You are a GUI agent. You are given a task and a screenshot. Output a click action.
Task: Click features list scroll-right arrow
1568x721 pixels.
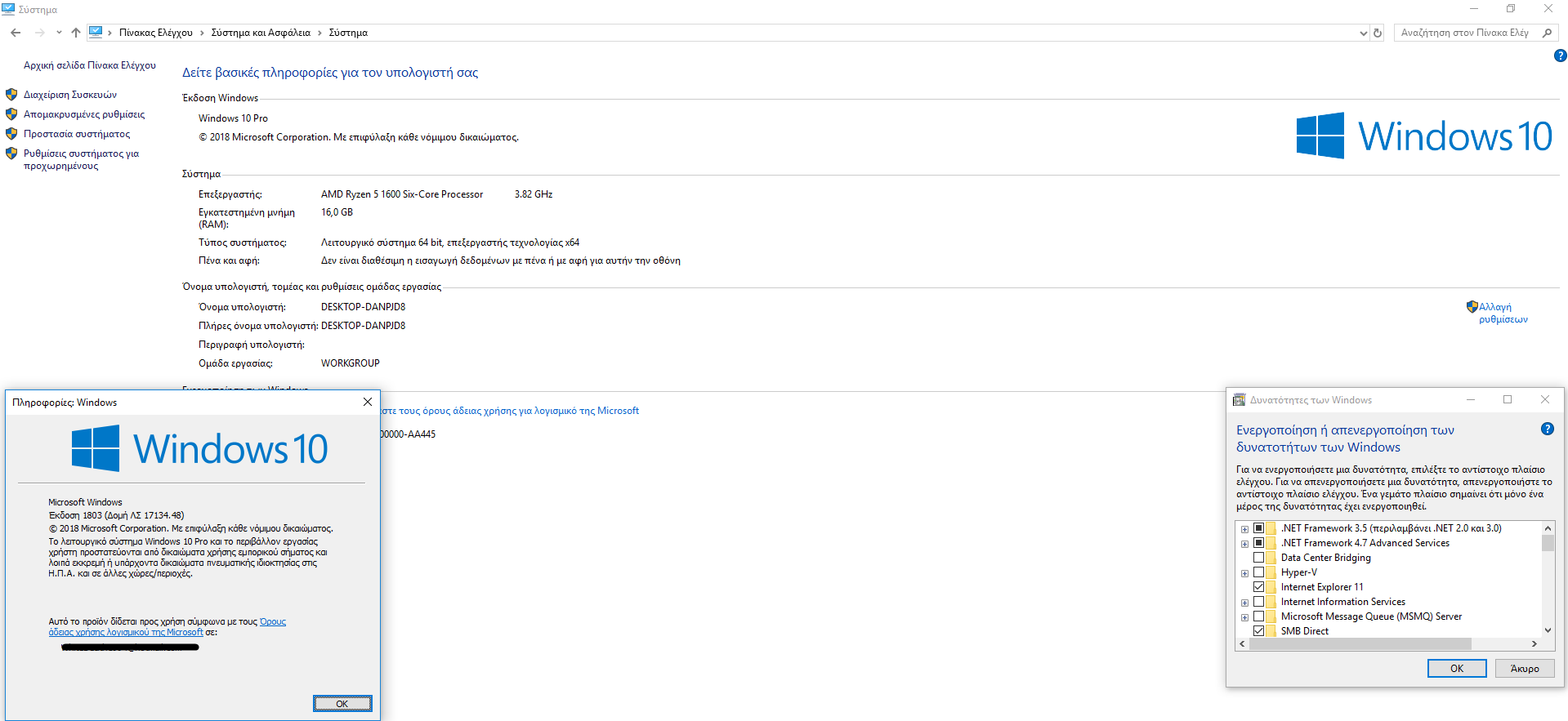pos(1534,644)
